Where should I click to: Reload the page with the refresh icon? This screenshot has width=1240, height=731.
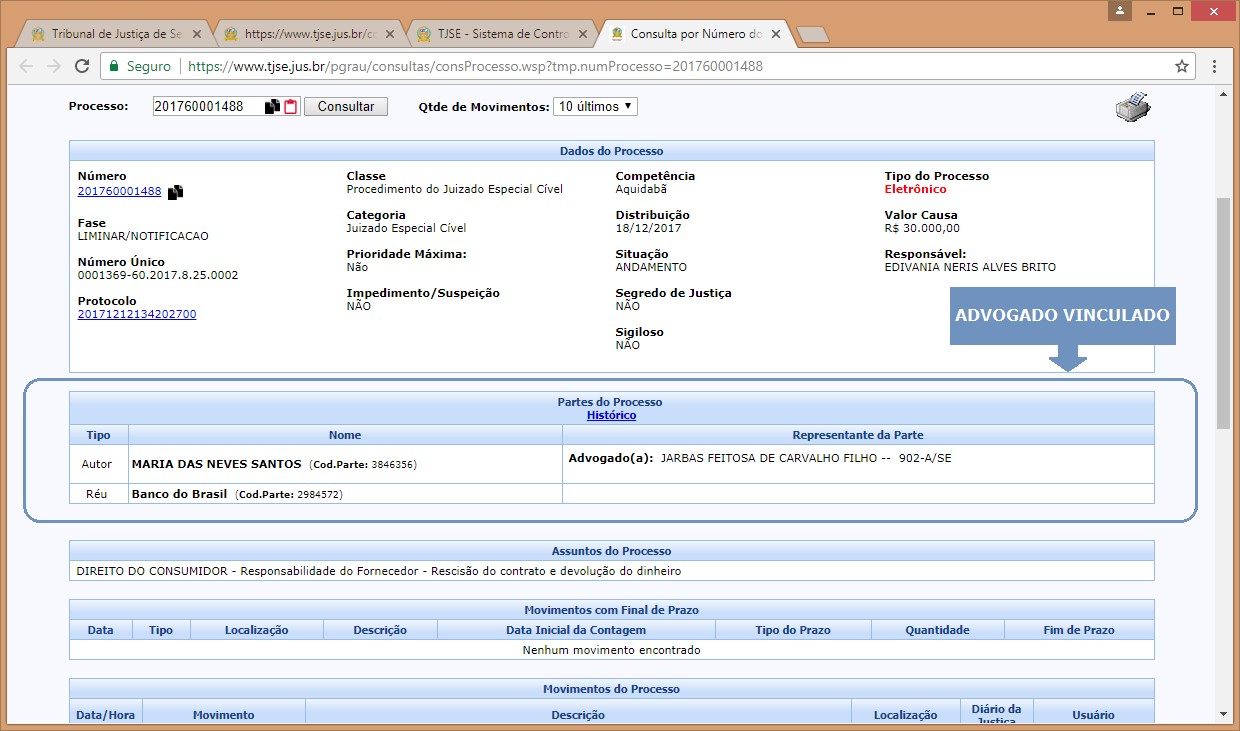click(x=82, y=67)
